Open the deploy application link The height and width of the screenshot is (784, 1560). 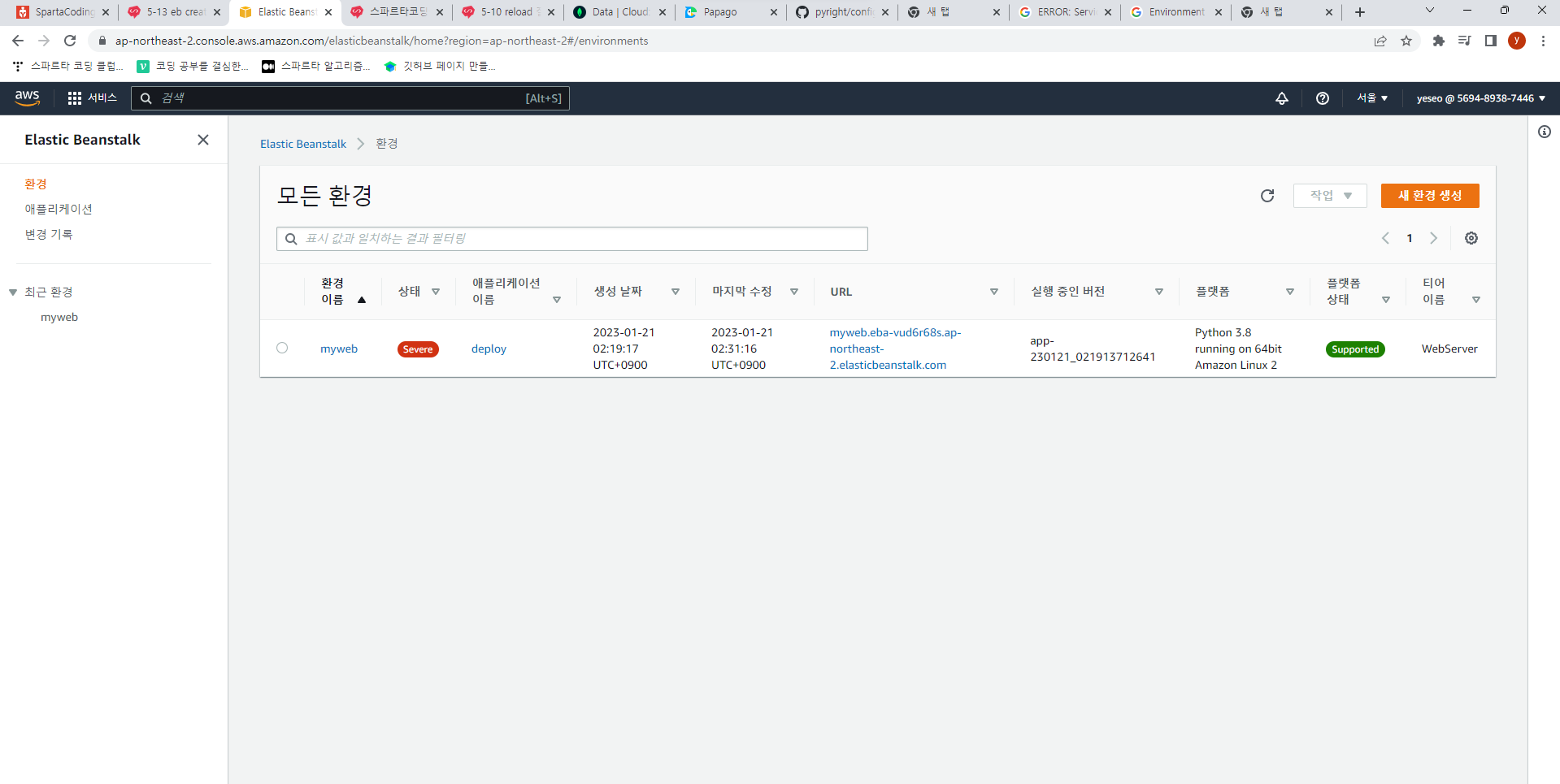pyautogui.click(x=489, y=349)
